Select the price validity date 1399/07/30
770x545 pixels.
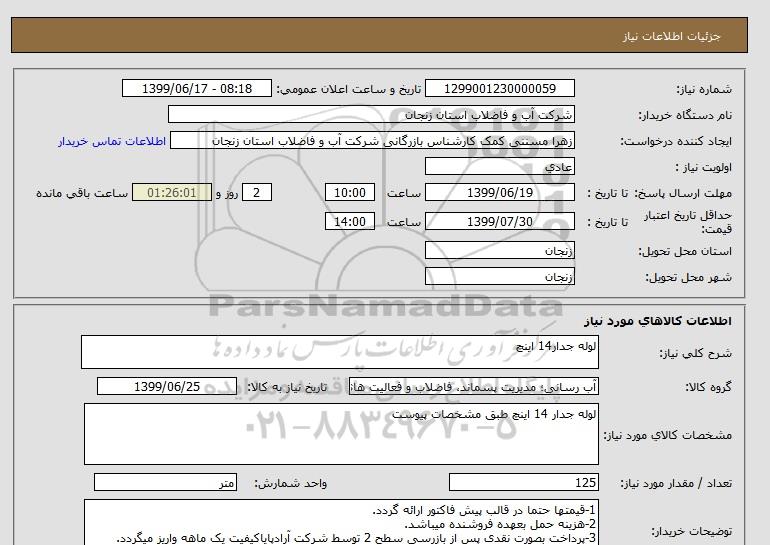tap(499, 221)
